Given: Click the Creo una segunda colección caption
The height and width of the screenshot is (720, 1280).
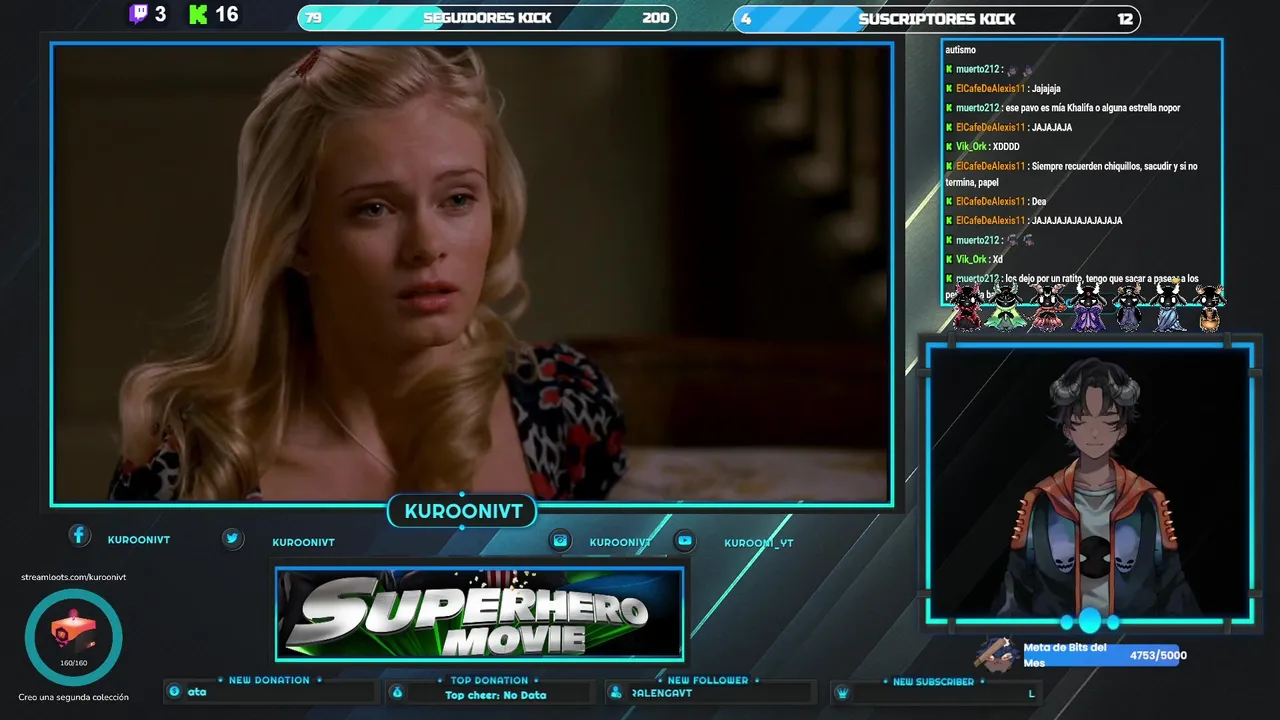Looking at the screenshot, I should 74,698.
